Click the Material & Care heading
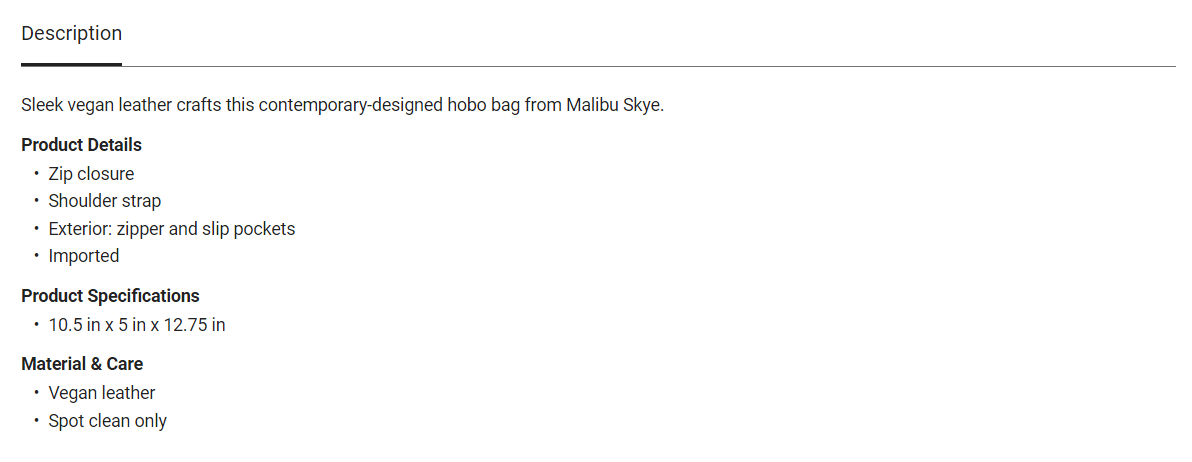 [x=82, y=364]
